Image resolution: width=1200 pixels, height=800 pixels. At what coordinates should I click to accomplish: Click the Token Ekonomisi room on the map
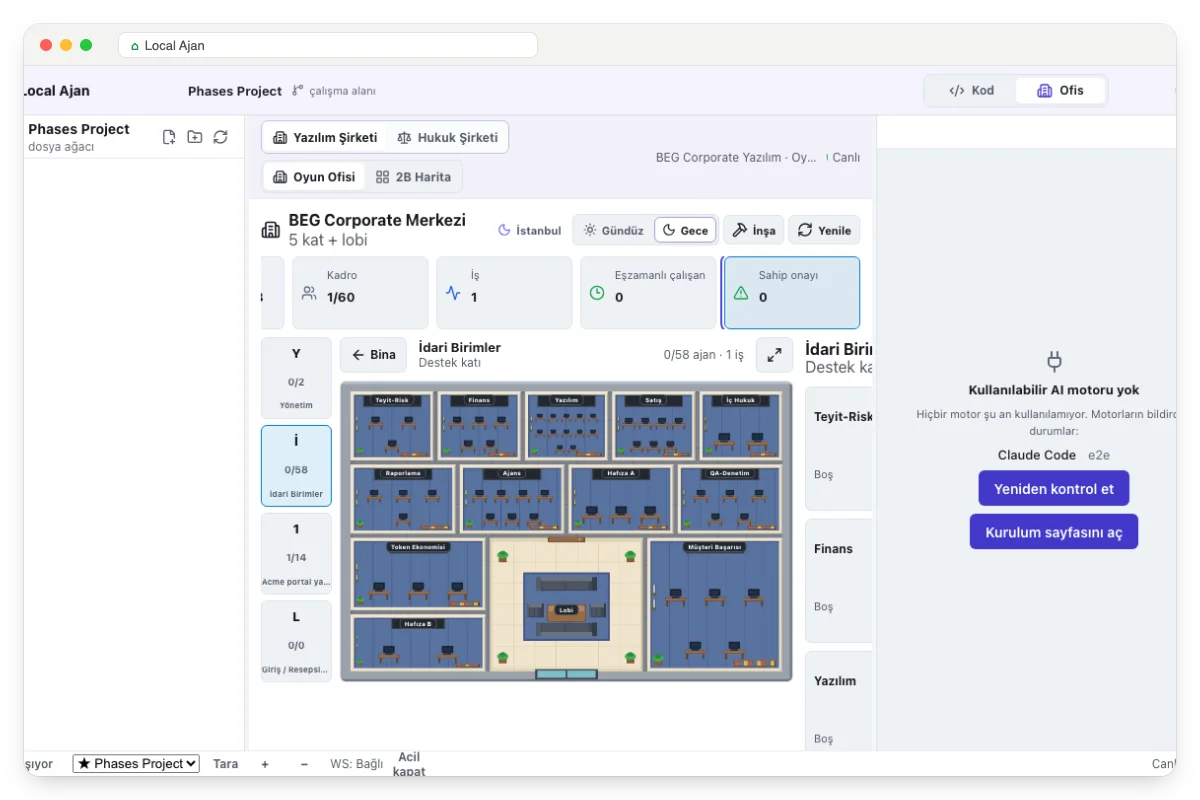(x=418, y=574)
